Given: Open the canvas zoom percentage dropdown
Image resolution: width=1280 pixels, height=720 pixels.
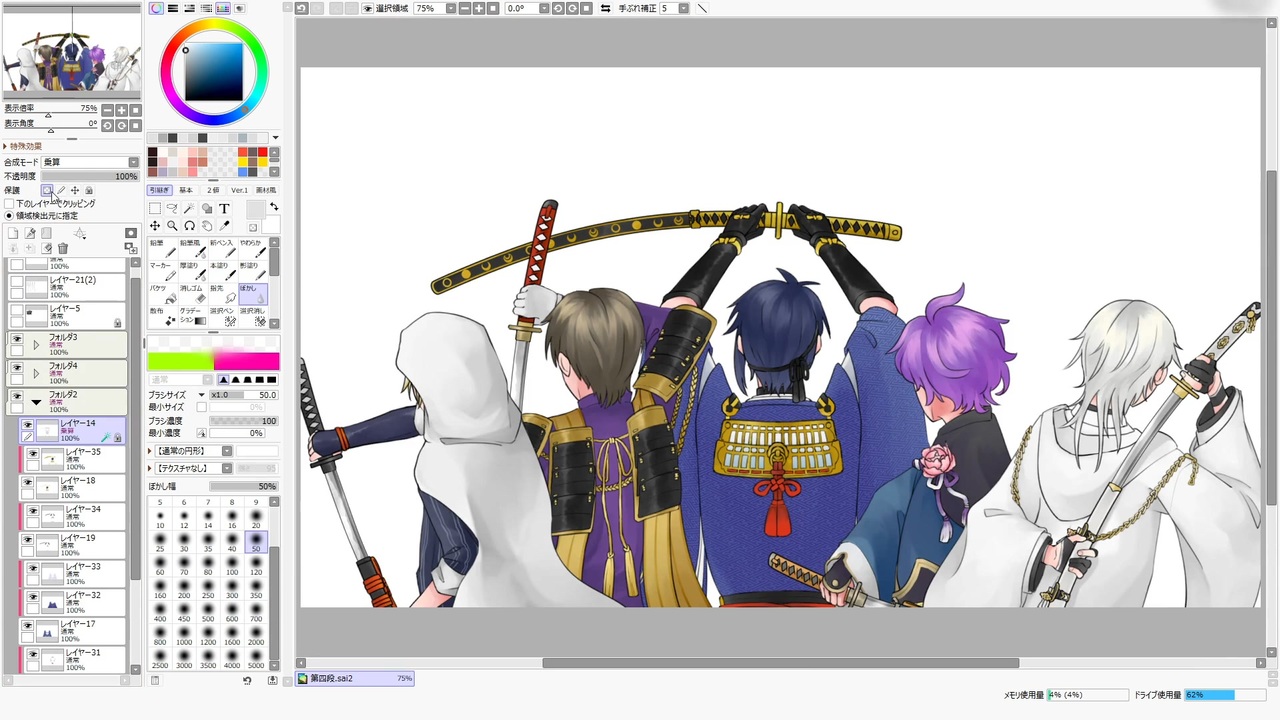Looking at the screenshot, I should point(451,8).
